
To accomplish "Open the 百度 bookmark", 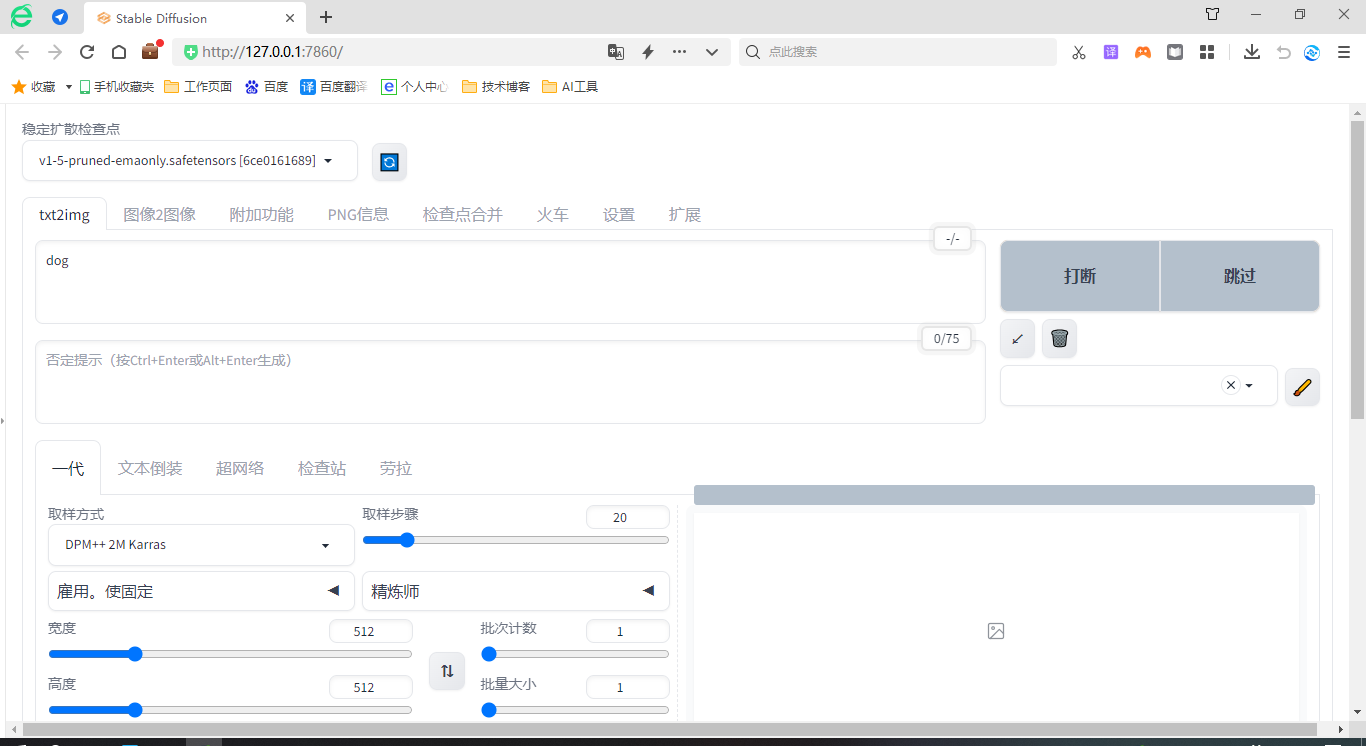I will (266, 87).
